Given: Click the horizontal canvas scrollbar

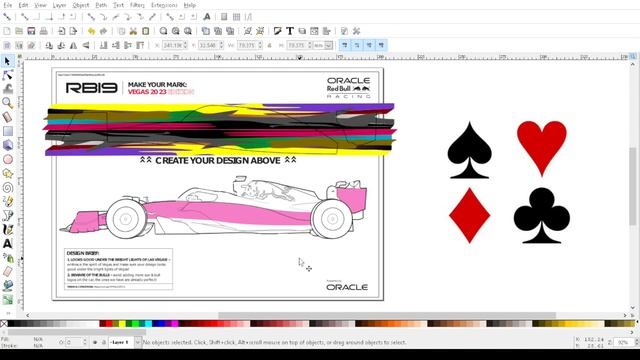Looking at the screenshot, I should click(387, 316).
